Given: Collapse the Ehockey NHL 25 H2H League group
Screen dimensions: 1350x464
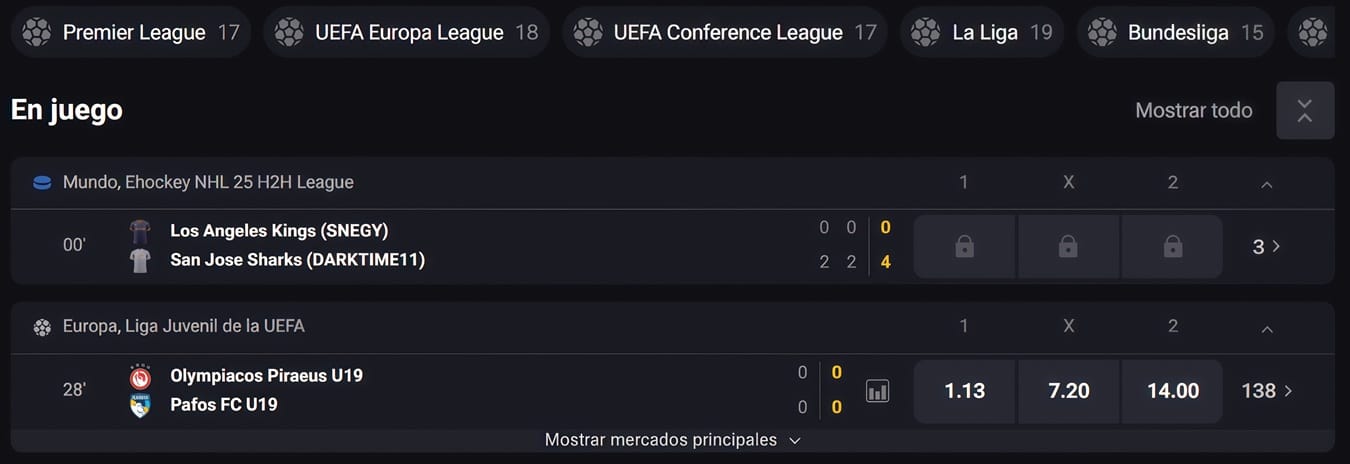Looking at the screenshot, I should click(x=1267, y=184).
